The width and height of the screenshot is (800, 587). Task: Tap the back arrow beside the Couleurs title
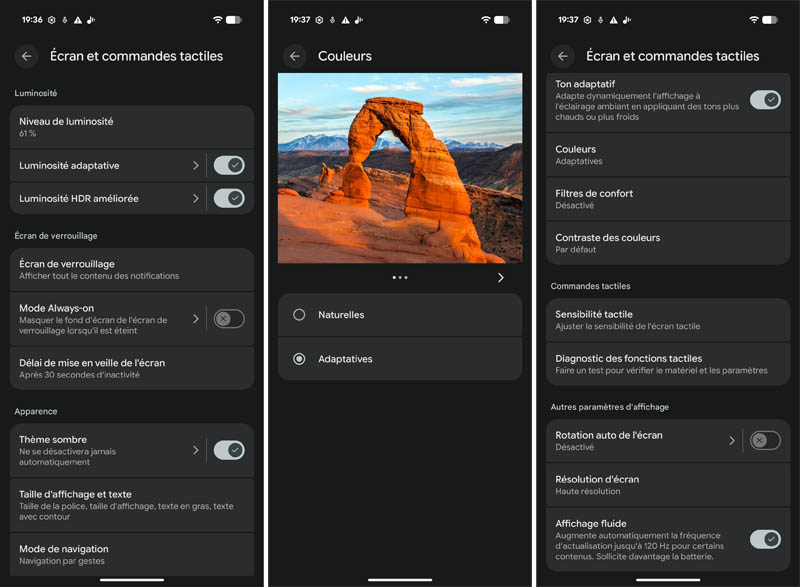[x=295, y=56]
